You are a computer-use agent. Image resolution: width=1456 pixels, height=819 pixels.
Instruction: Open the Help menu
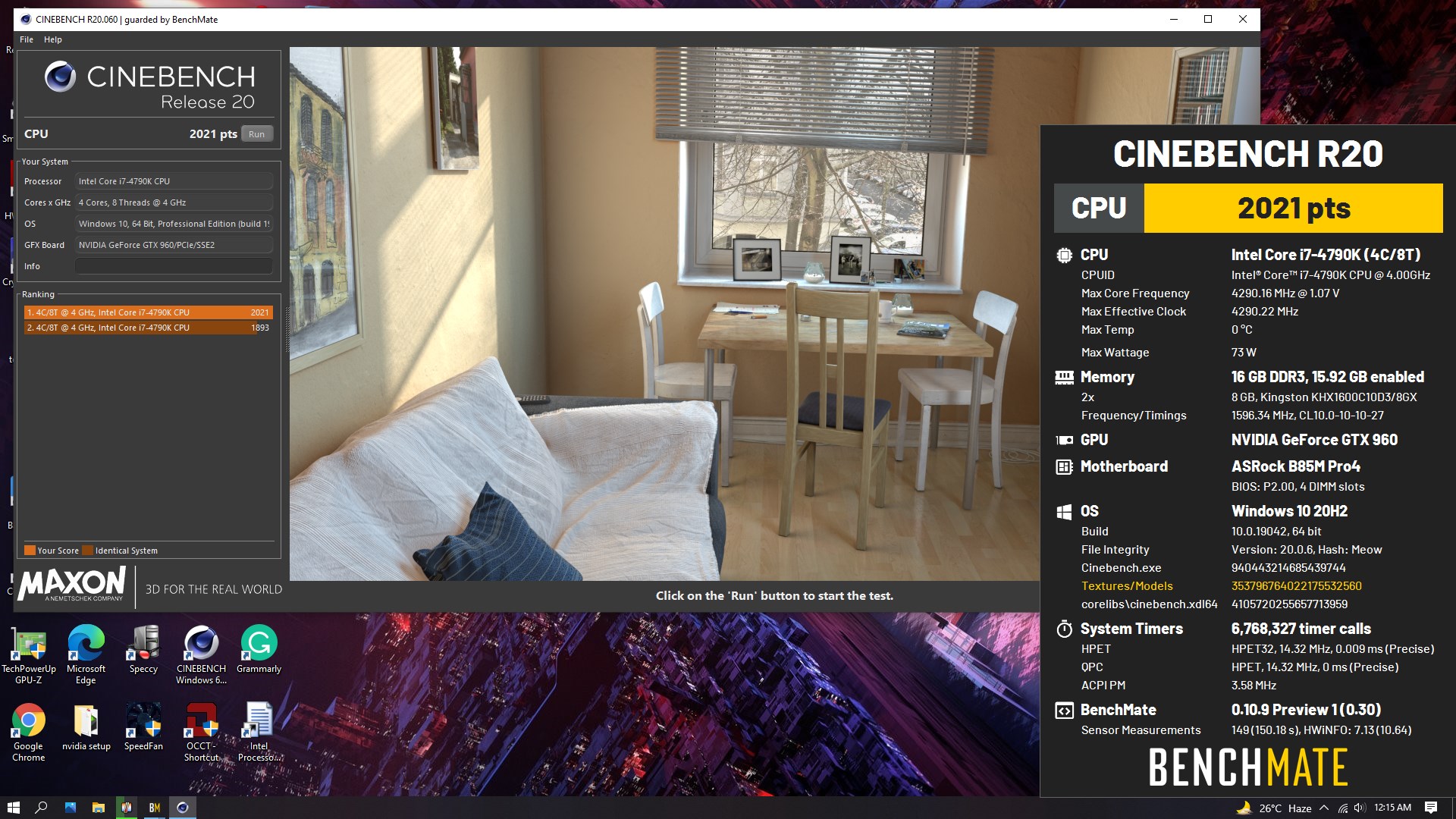pyautogui.click(x=52, y=39)
